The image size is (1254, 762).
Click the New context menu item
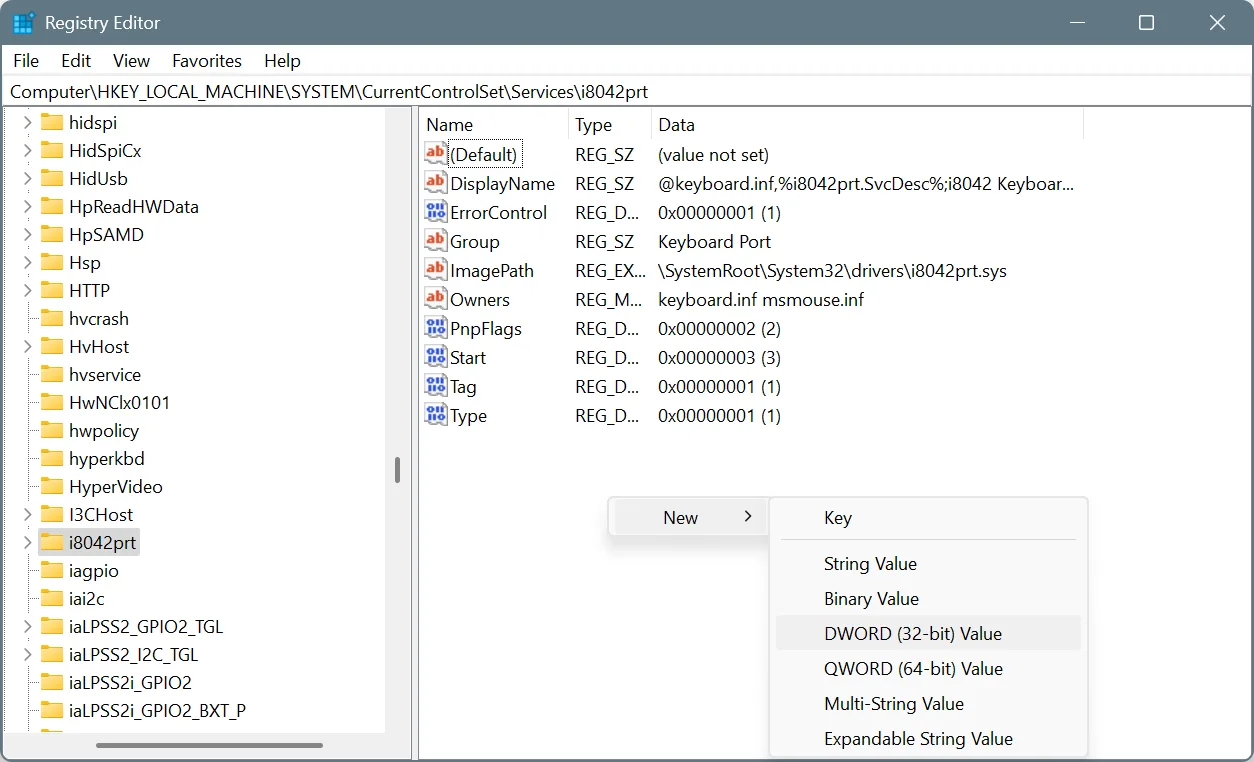(688, 517)
